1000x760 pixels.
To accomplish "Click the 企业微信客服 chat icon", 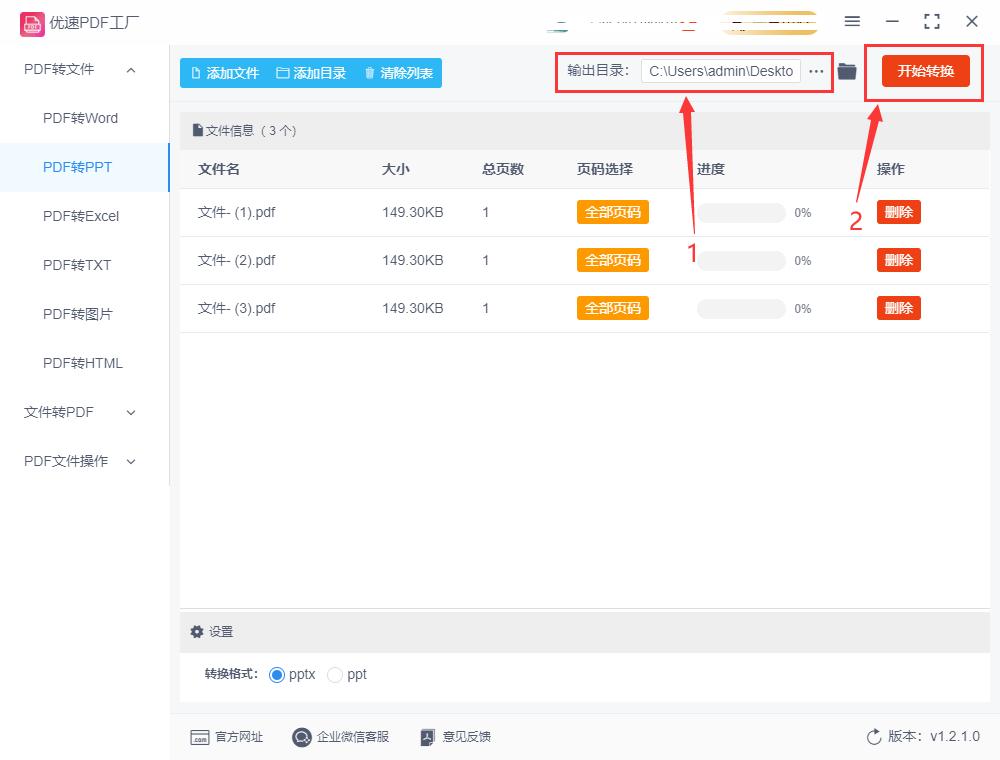I will 300,737.
